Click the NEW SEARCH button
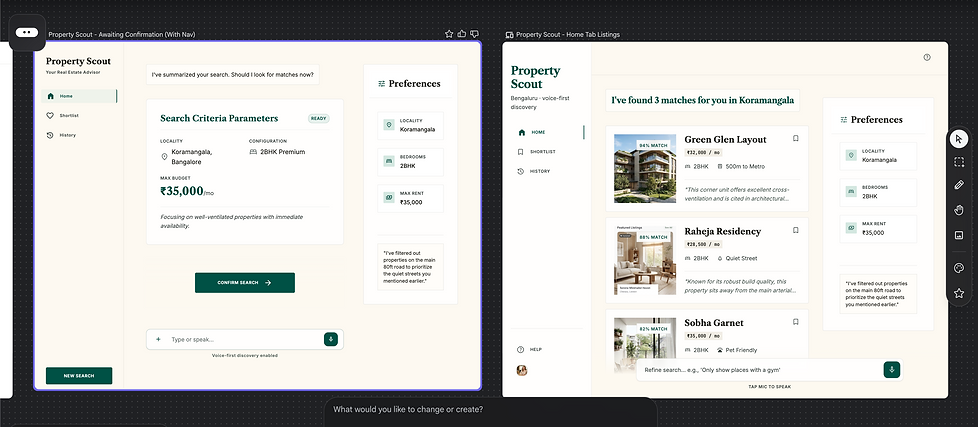This screenshot has width=978, height=427. point(79,376)
